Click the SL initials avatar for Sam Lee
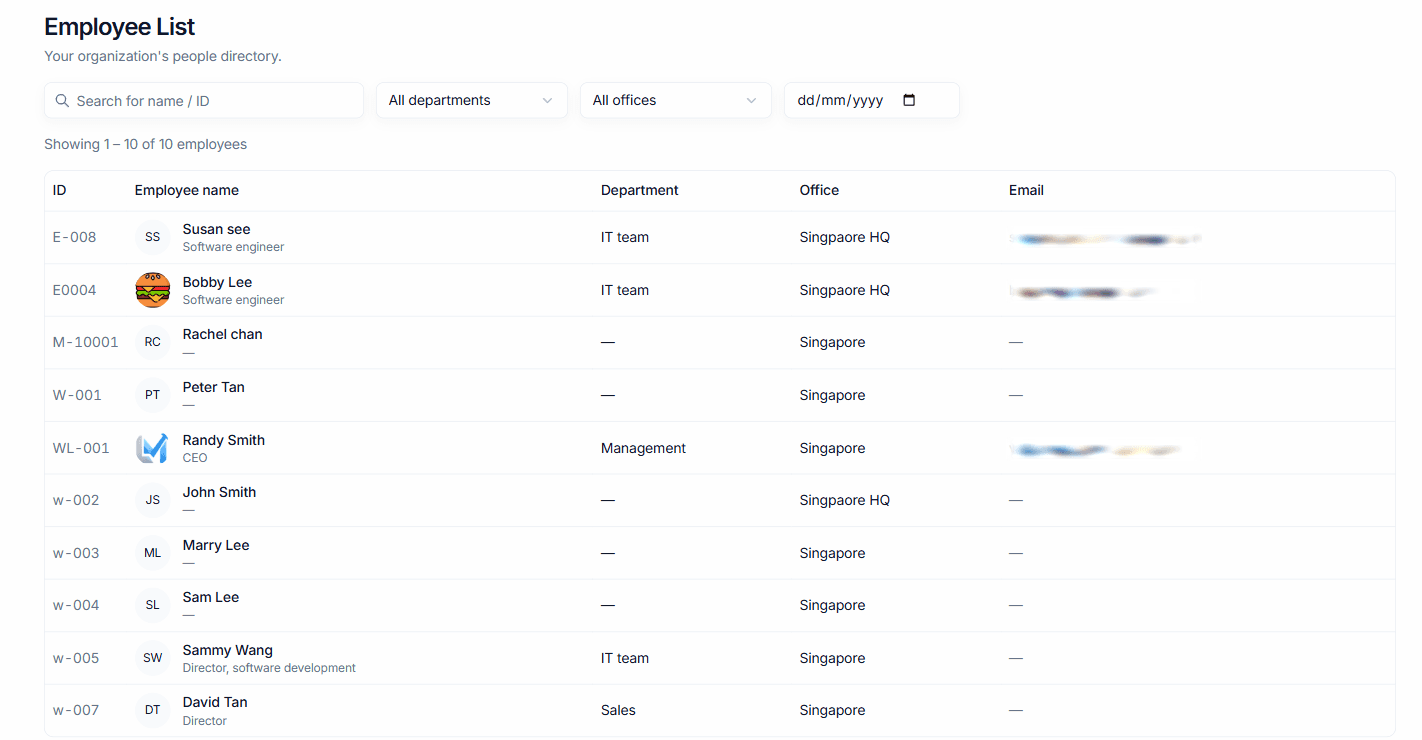The image size is (1422, 740). click(x=153, y=605)
